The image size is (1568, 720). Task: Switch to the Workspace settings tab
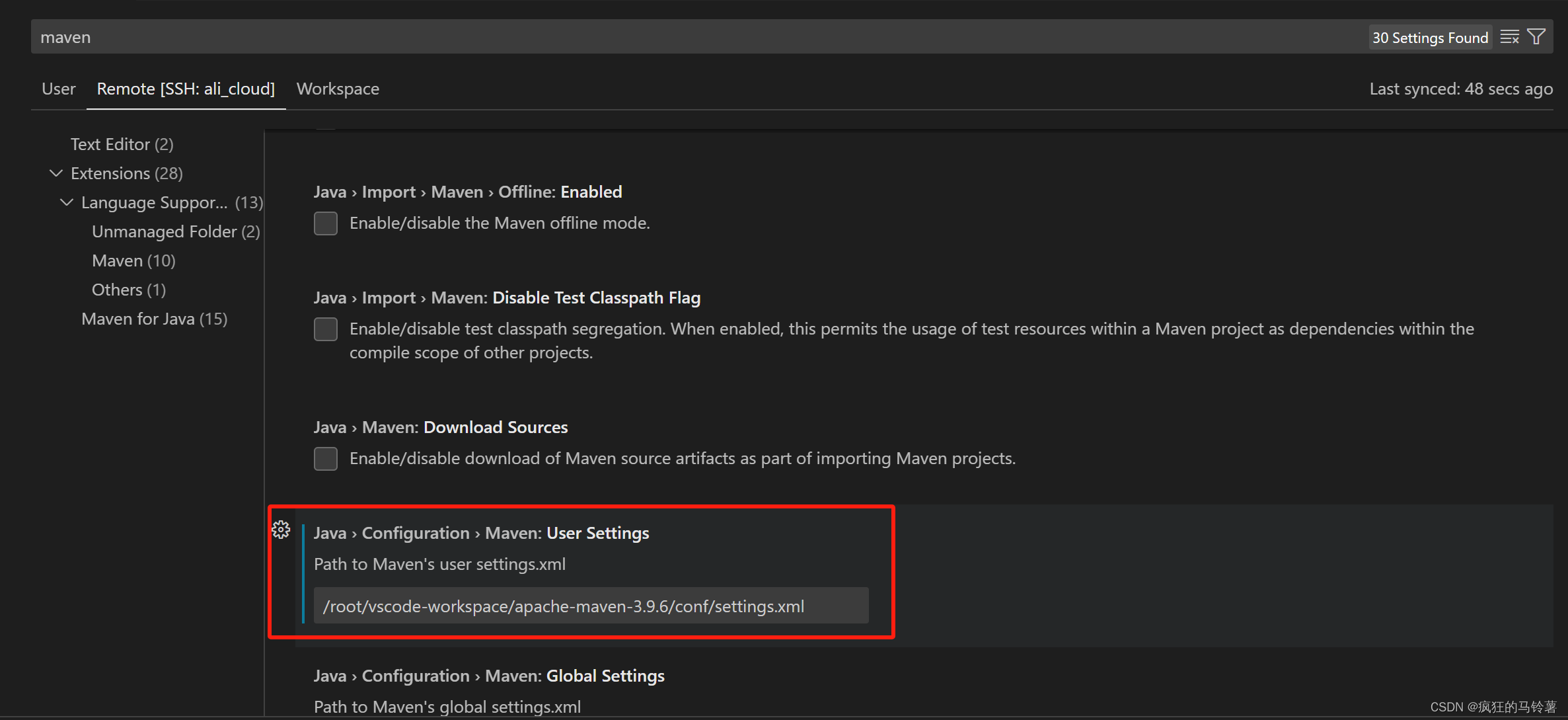coord(338,89)
